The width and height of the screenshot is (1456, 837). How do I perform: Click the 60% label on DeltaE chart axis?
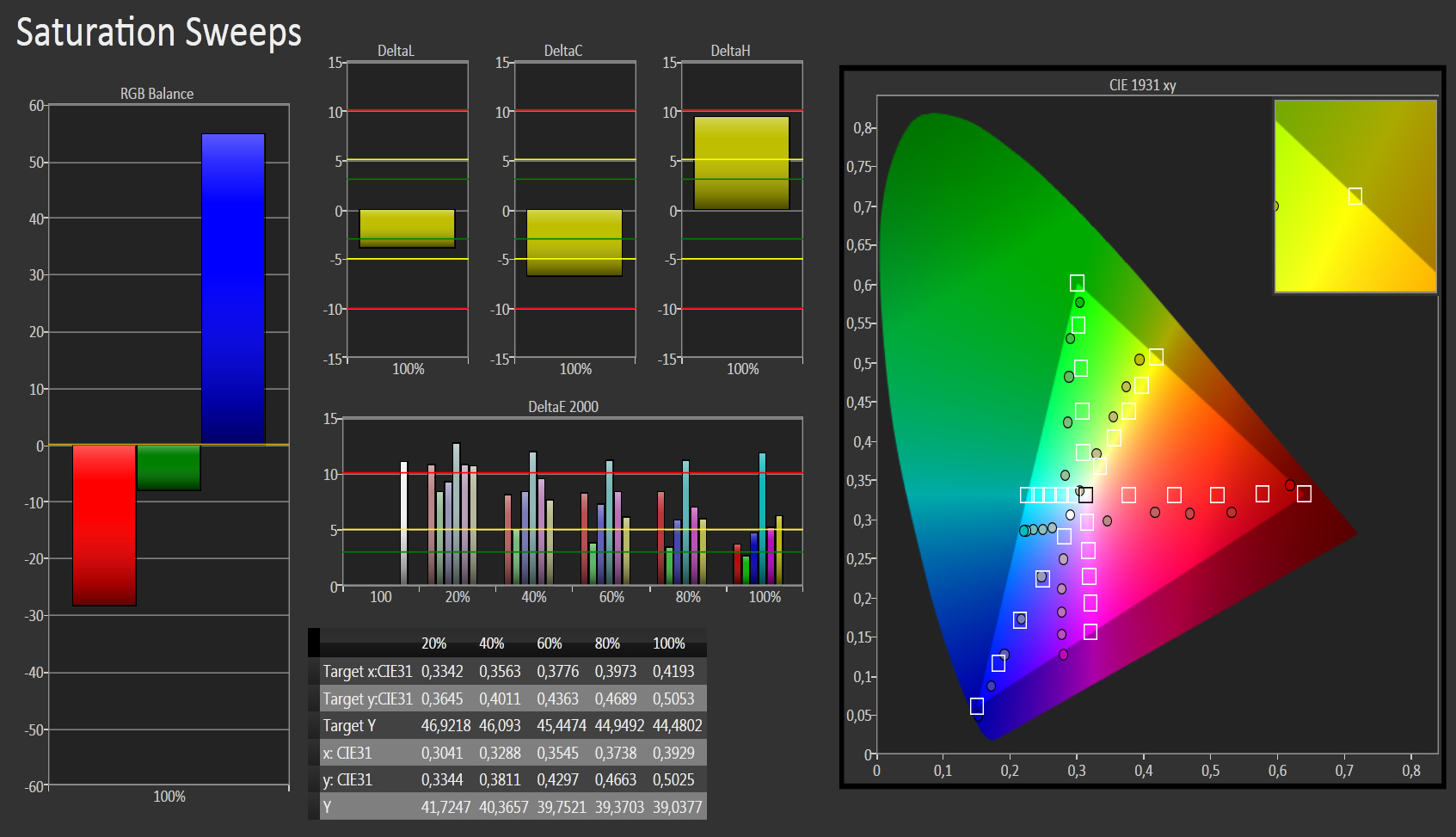611,597
